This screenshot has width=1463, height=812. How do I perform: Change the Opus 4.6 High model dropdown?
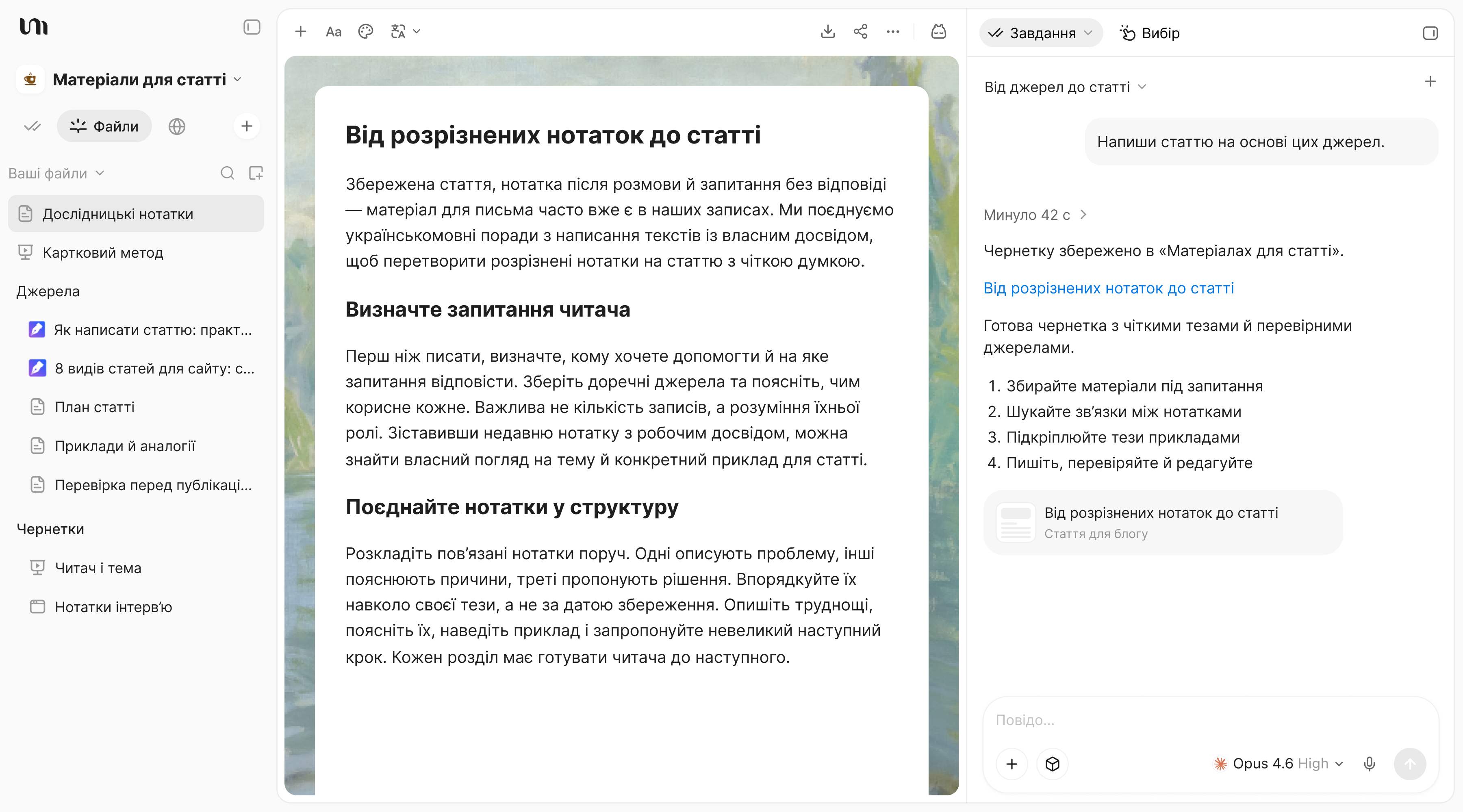point(1278,764)
